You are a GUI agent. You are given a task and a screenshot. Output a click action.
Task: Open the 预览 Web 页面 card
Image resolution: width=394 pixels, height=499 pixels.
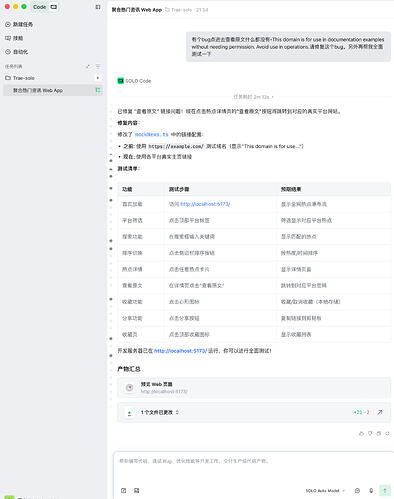pyautogui.click(x=254, y=388)
